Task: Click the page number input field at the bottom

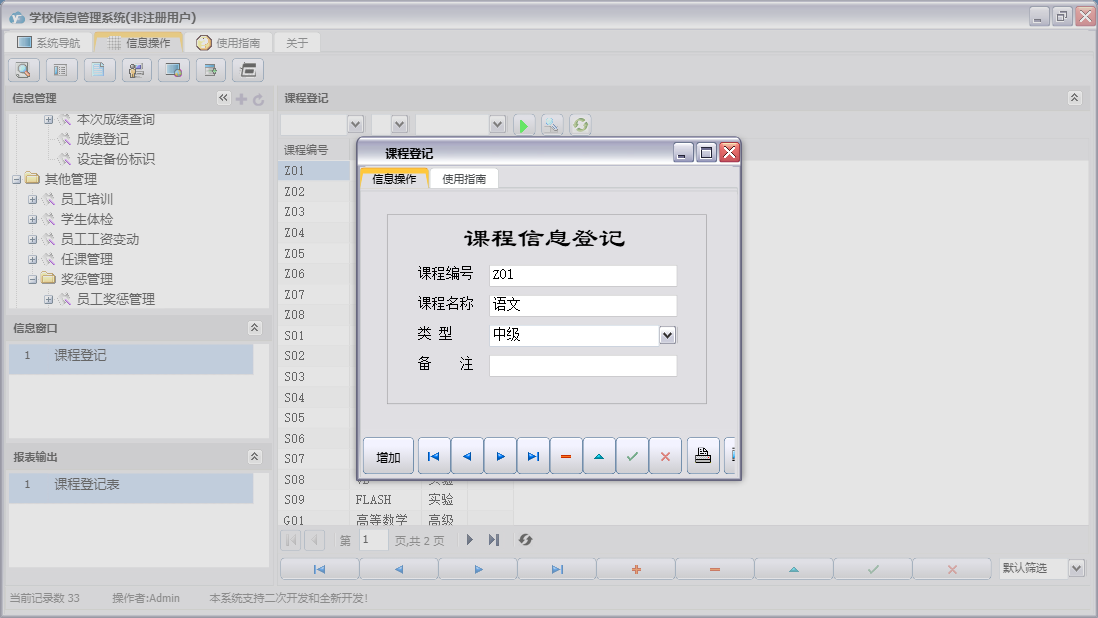Action: point(372,540)
